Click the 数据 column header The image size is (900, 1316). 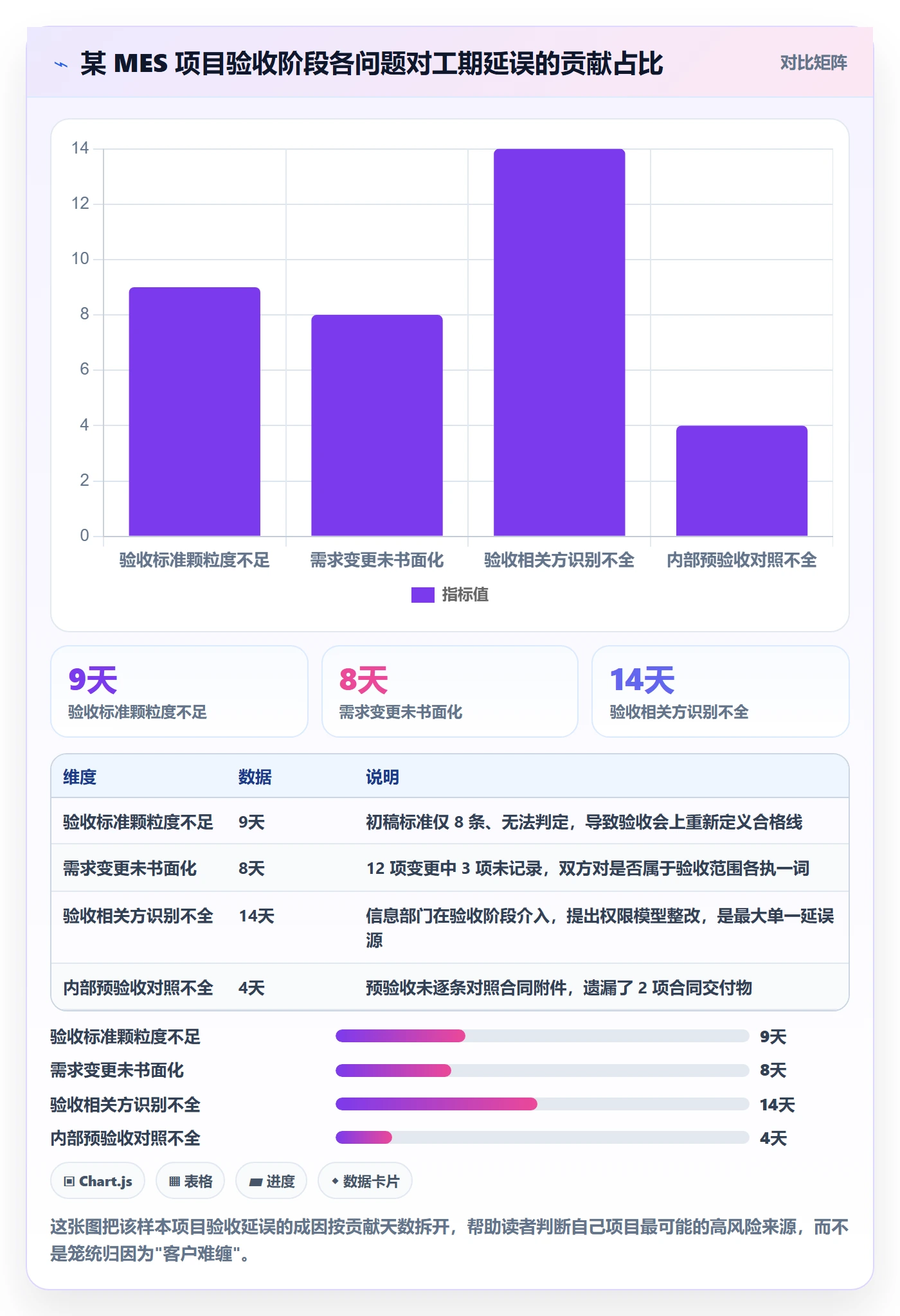pos(255,777)
